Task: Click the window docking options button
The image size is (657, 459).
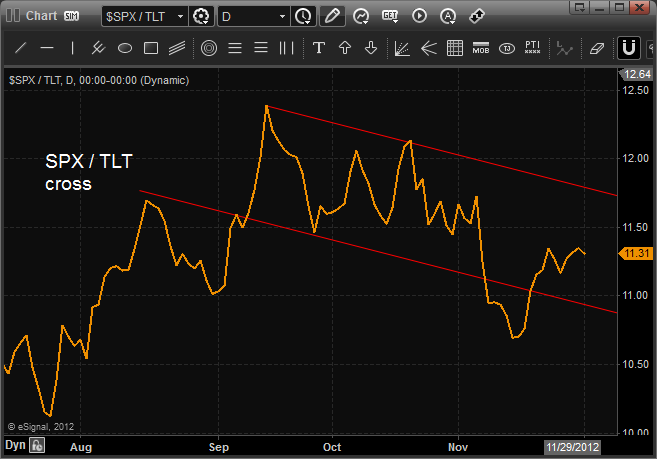Action: 579,7
